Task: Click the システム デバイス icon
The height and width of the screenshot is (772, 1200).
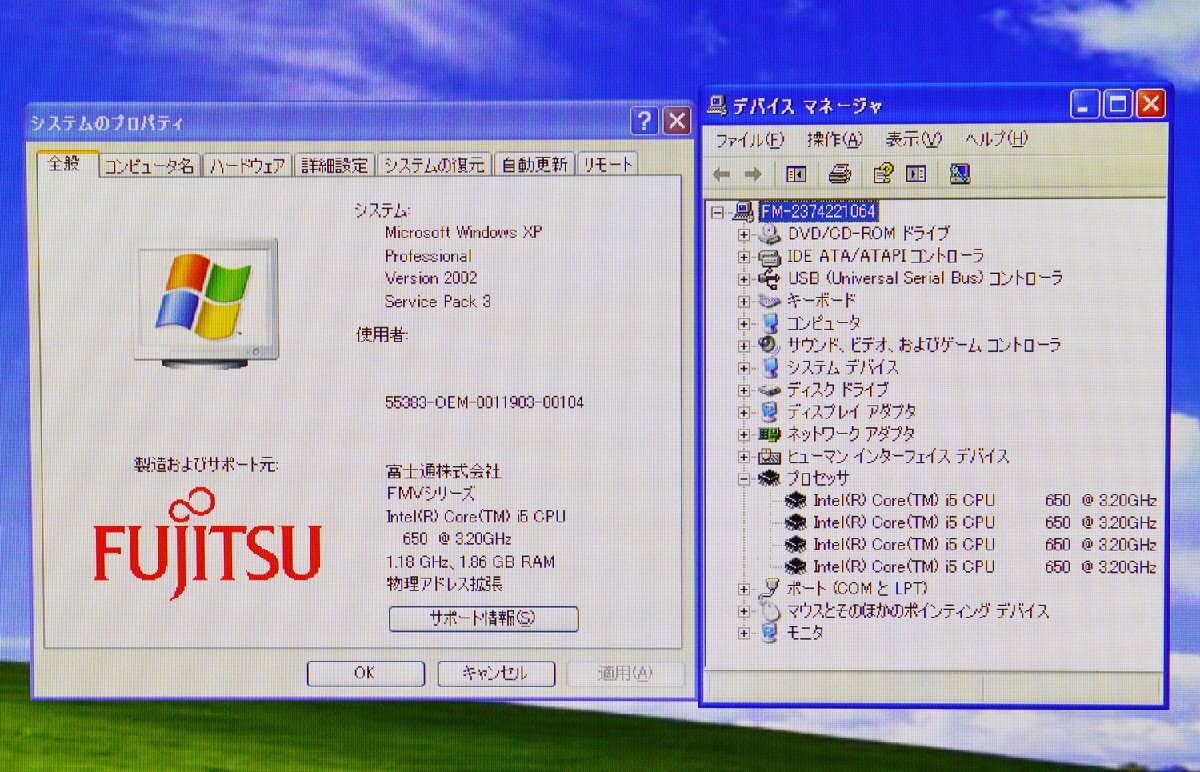Action: (x=770, y=367)
